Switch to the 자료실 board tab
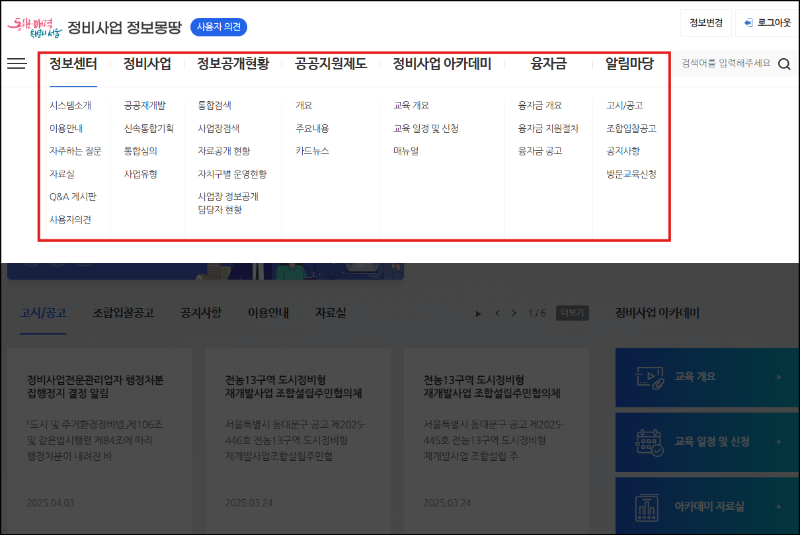The image size is (800, 535). (331, 313)
